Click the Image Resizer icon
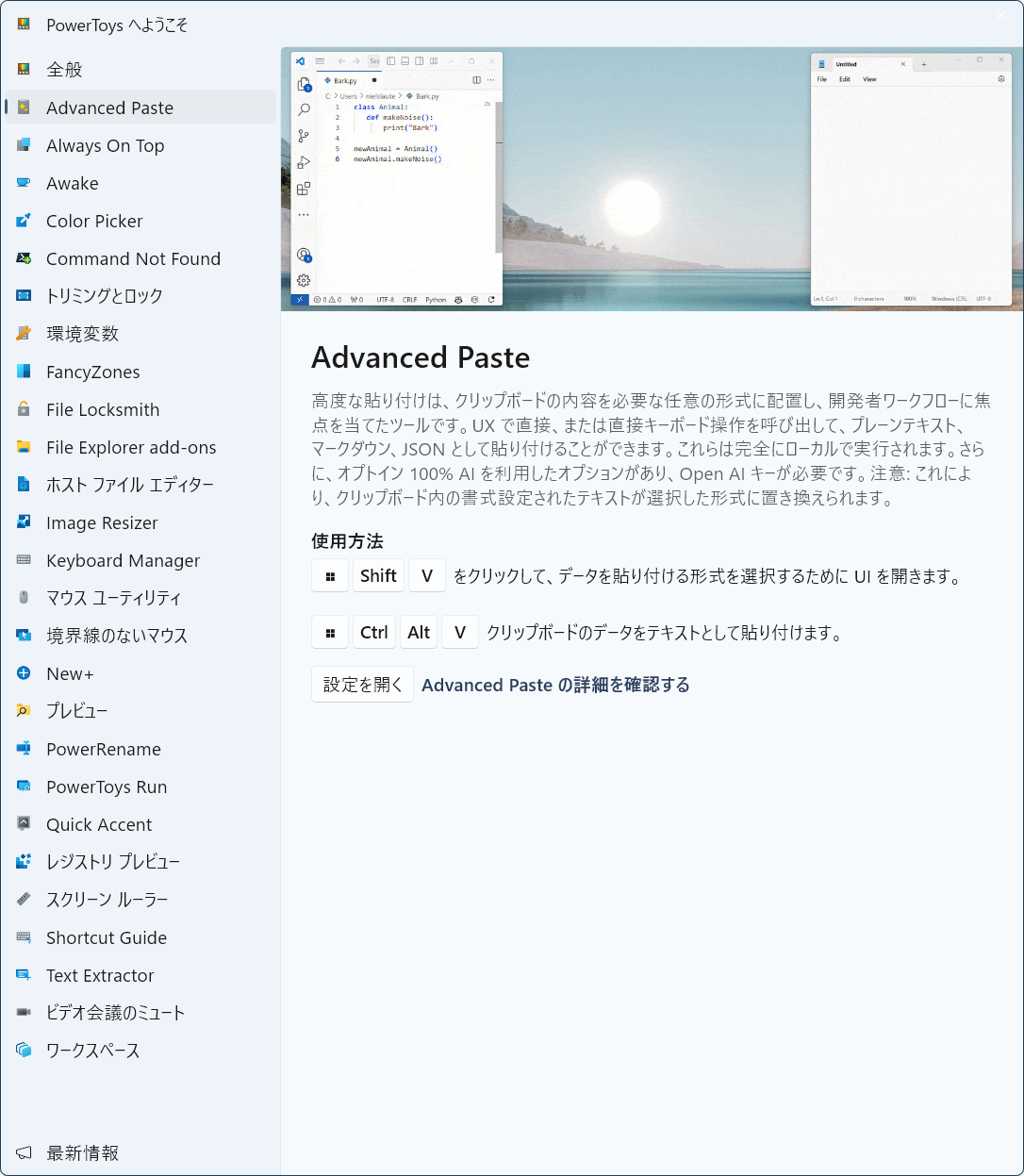Image resolution: width=1024 pixels, height=1176 pixels. (24, 522)
